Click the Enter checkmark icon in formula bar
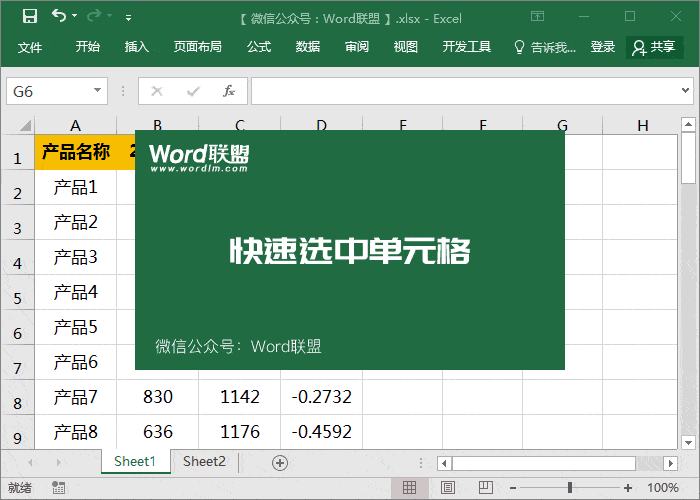Image resolution: width=700 pixels, height=500 pixels. (193, 91)
